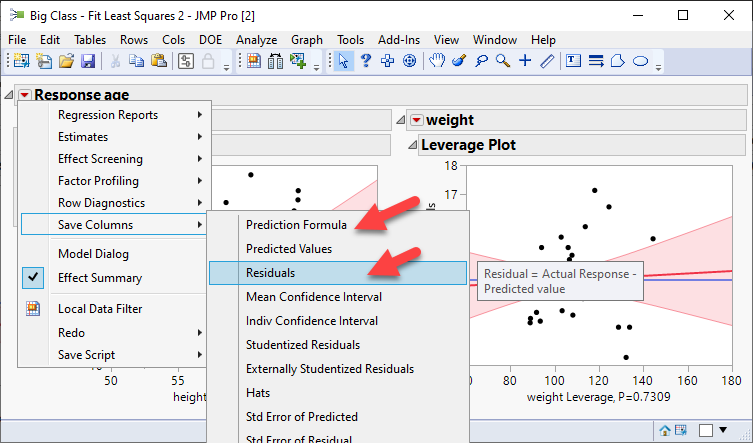This screenshot has width=753, height=443.
Task: Click the padlock icon in toolbar
Action: [208, 61]
